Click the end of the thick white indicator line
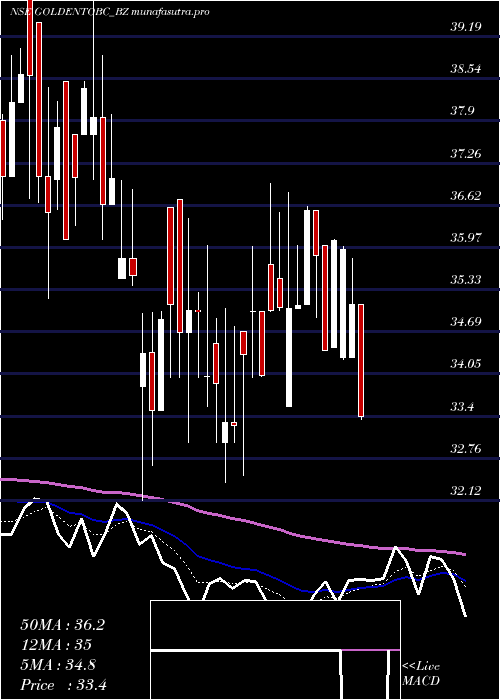500x700 pixels. coord(466,616)
